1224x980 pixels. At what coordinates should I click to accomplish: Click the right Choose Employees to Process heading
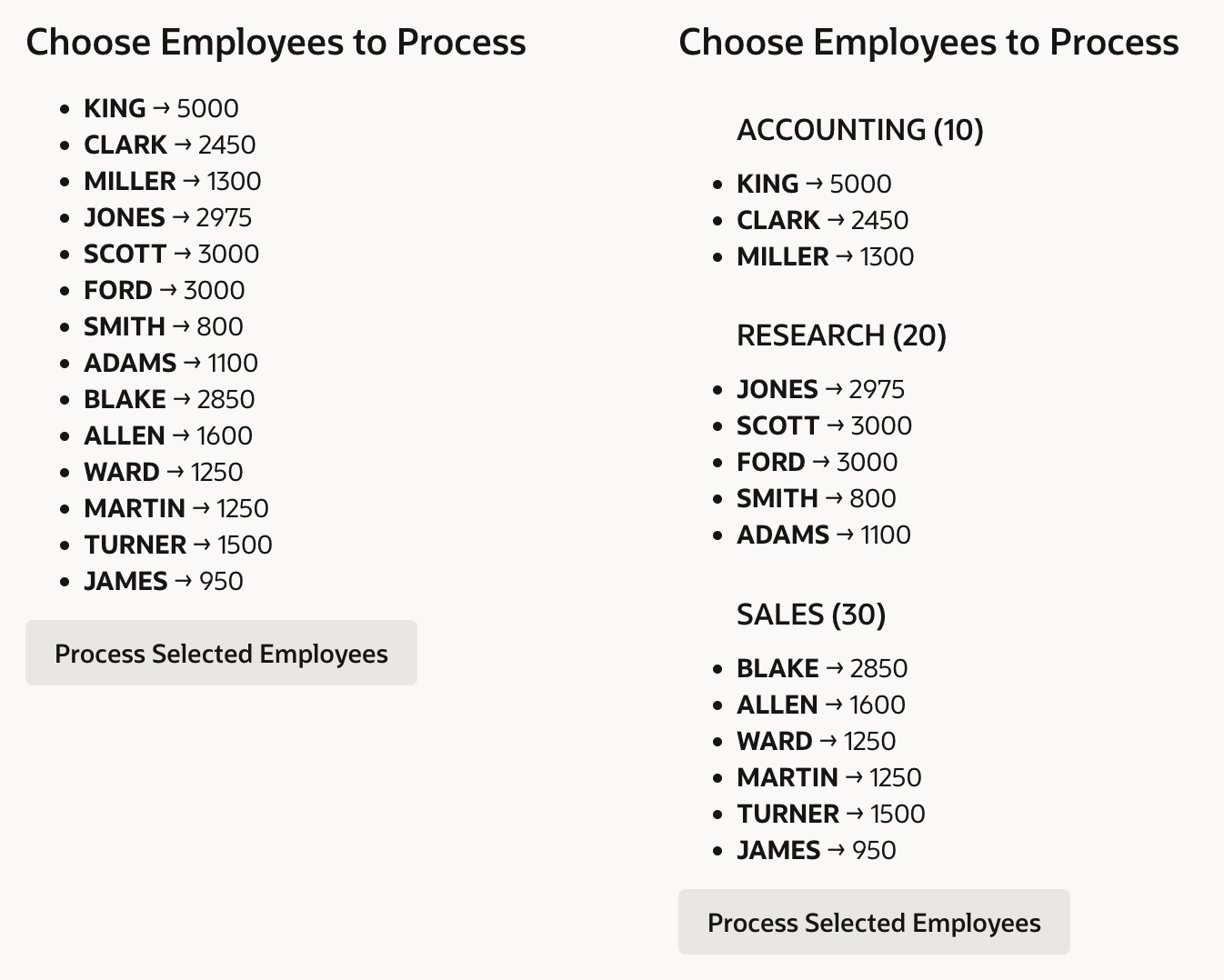pyautogui.click(x=928, y=43)
